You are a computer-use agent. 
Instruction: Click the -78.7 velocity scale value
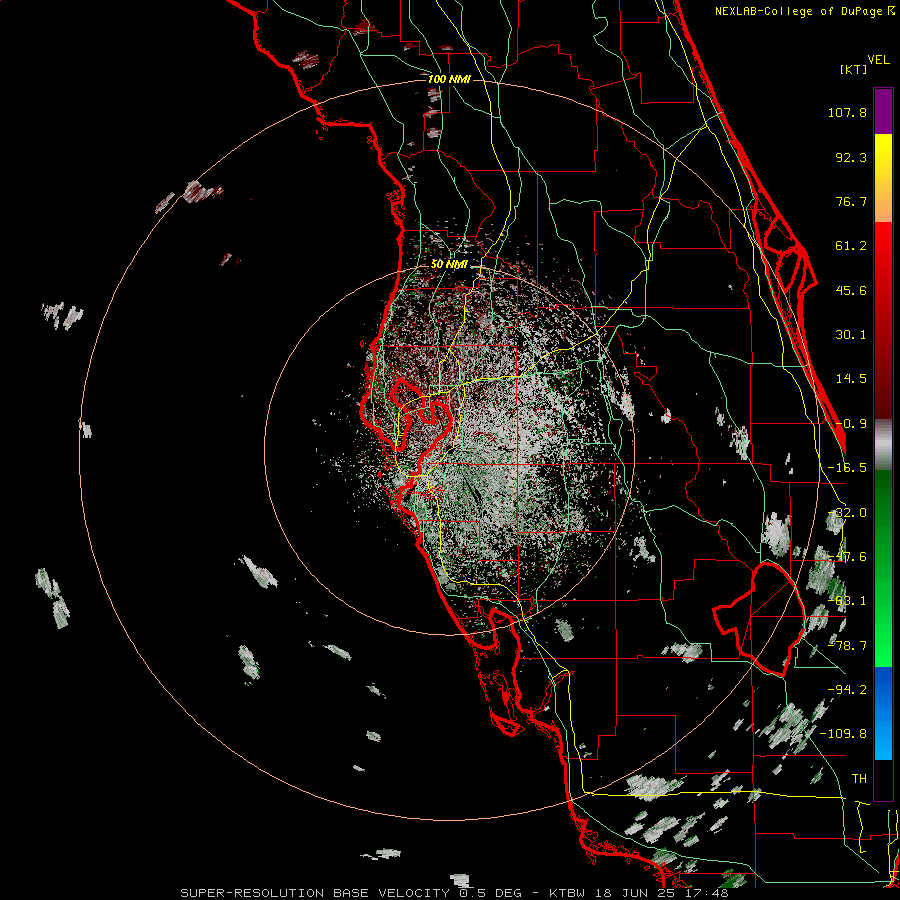point(847,646)
